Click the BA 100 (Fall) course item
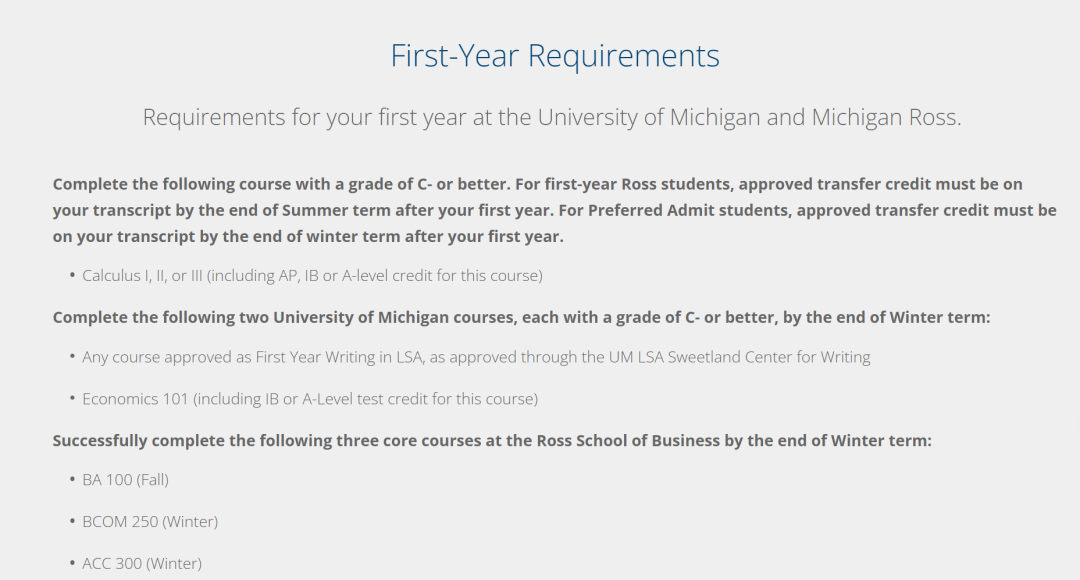Screen dimensions: 1080x580 point(125,479)
